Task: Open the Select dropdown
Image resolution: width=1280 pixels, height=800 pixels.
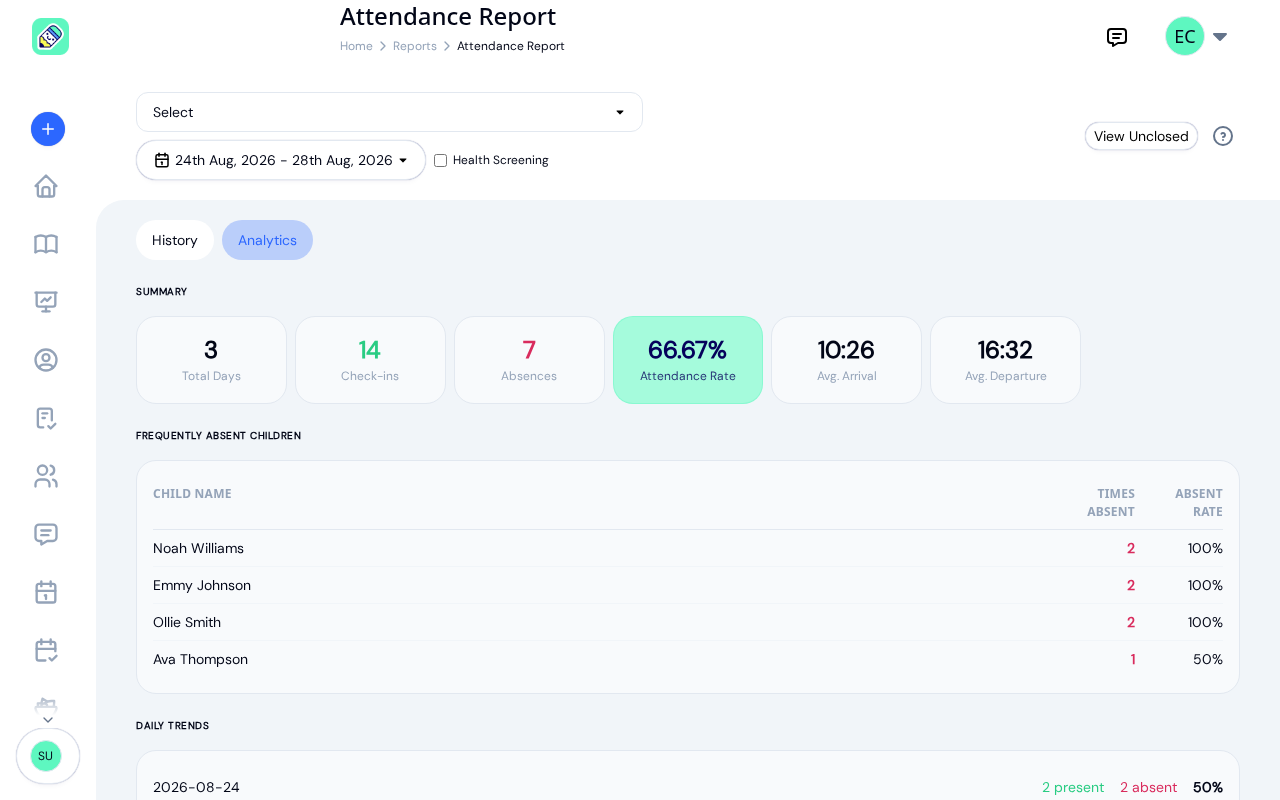Action: (x=389, y=112)
